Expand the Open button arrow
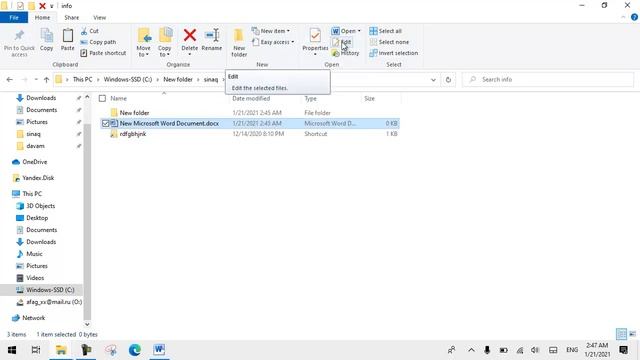 click(x=359, y=31)
